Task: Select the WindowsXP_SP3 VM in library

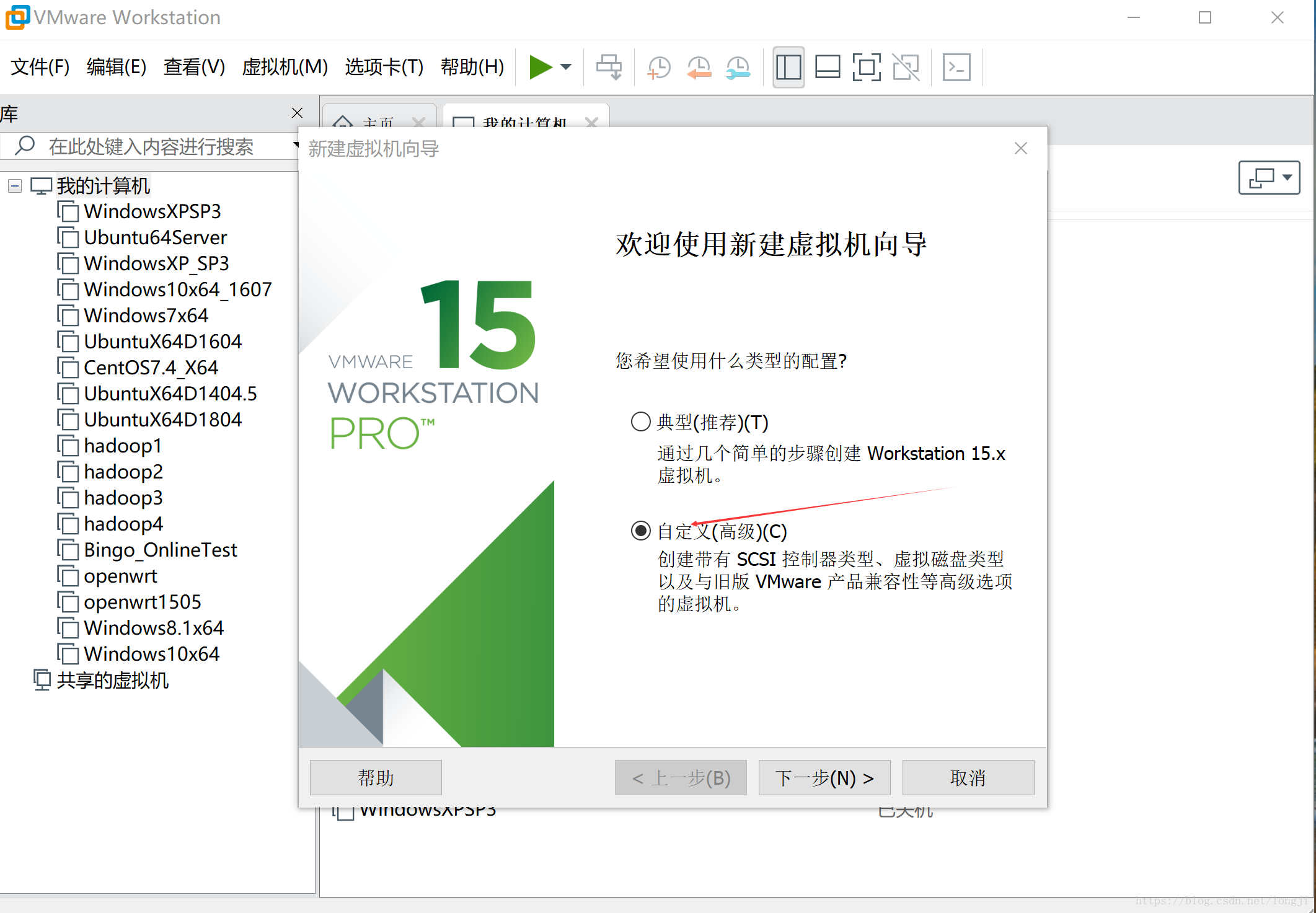Action: pyautogui.click(x=156, y=263)
